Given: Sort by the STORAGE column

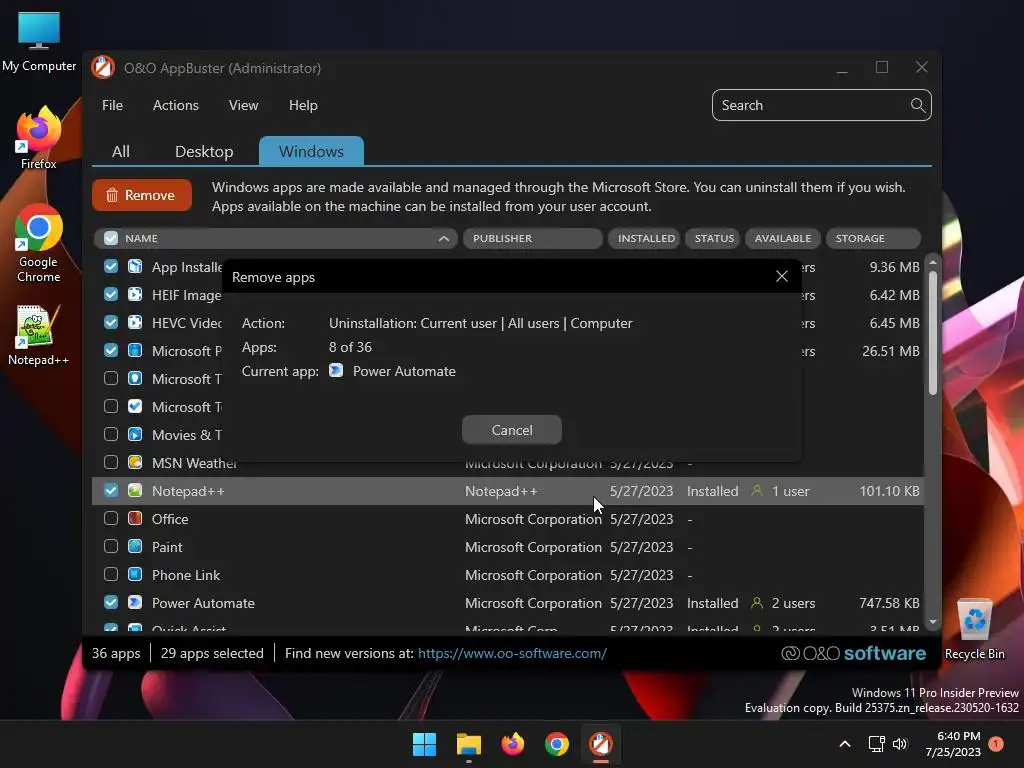Looking at the screenshot, I should click(x=873, y=238).
